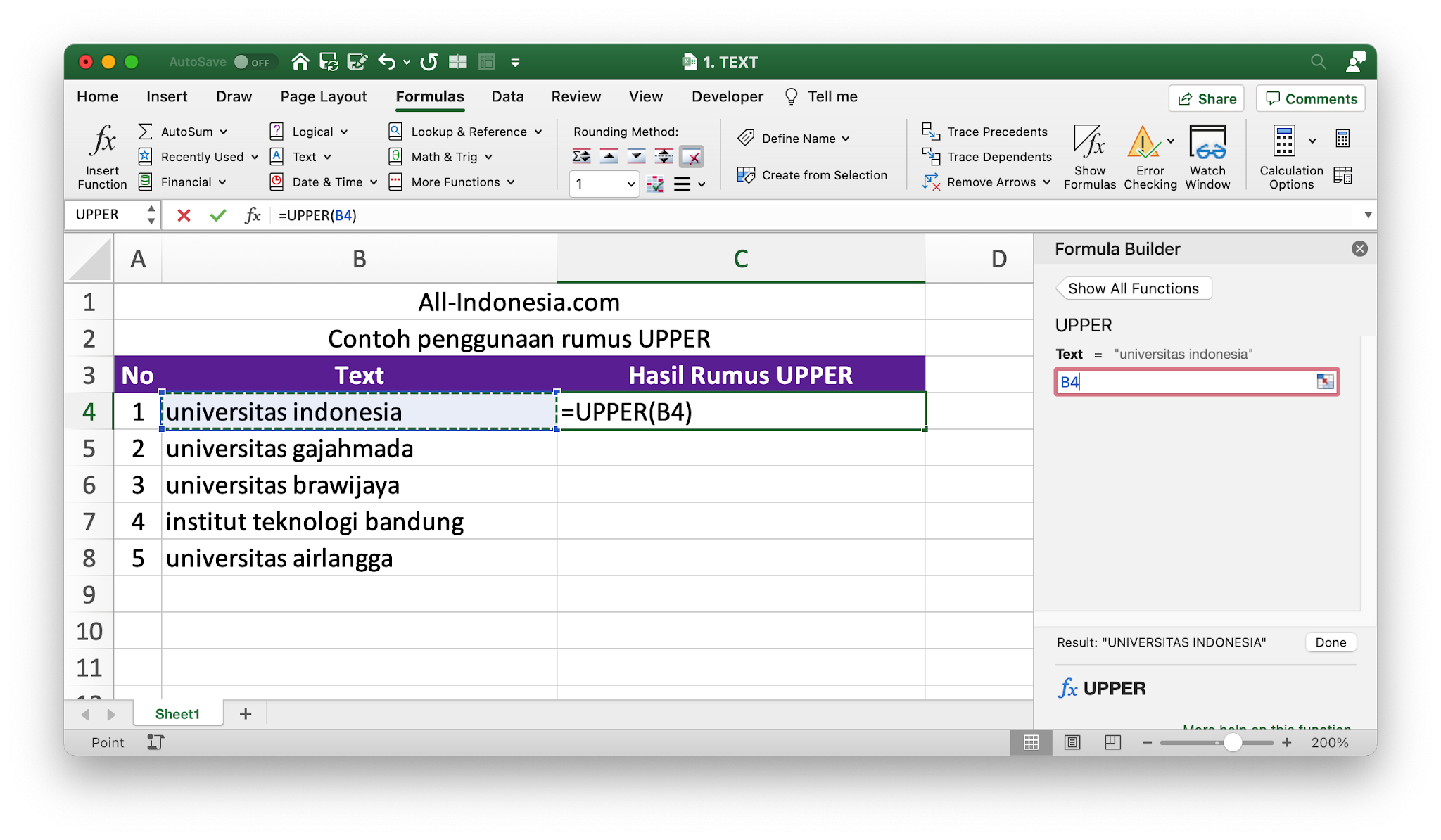Cancel formula entry with red X
This screenshot has width=1441, height=840.
click(184, 215)
